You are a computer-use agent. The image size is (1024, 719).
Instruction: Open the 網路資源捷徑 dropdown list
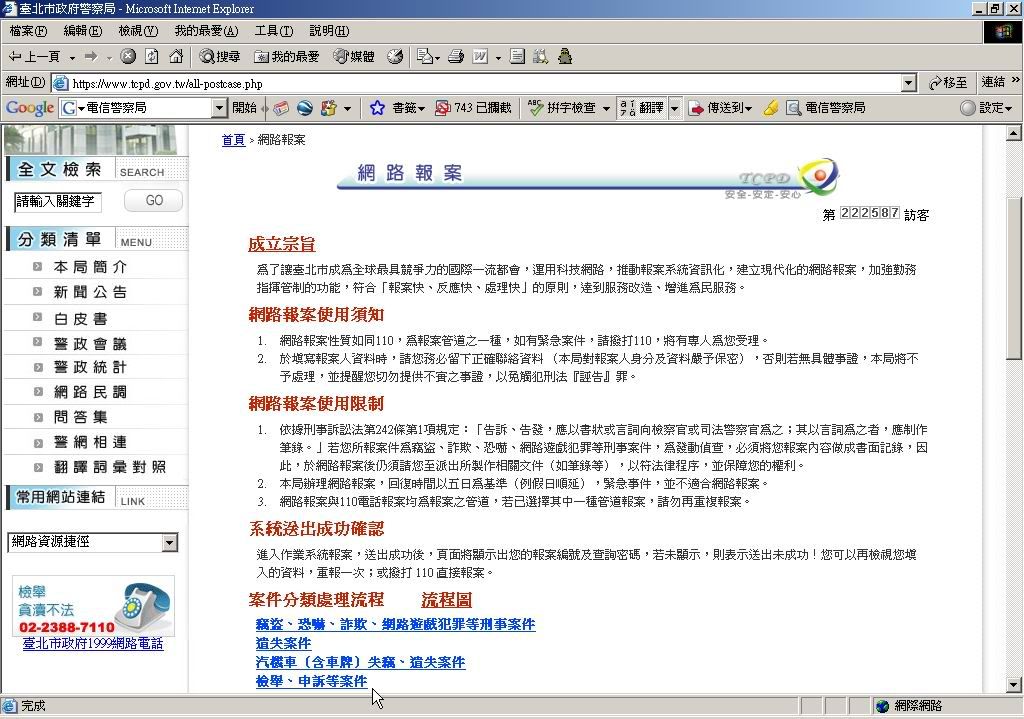[x=169, y=542]
